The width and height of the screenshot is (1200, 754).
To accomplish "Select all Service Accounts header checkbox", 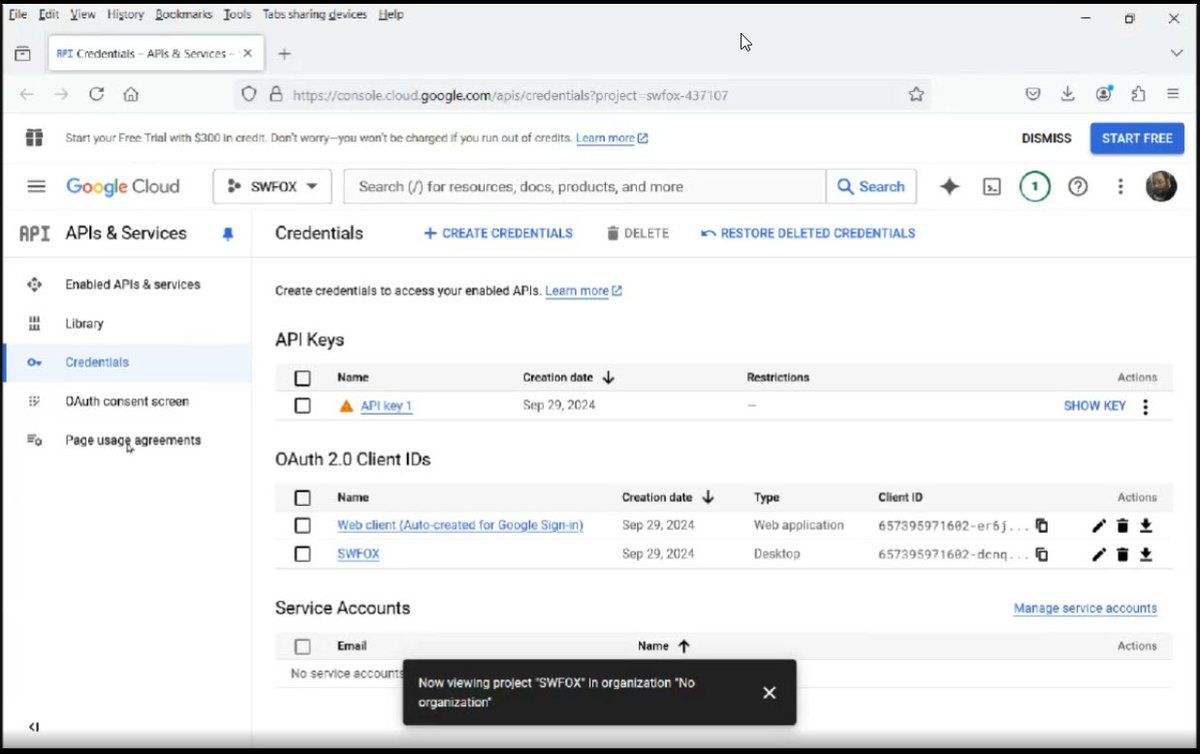I will coord(303,646).
